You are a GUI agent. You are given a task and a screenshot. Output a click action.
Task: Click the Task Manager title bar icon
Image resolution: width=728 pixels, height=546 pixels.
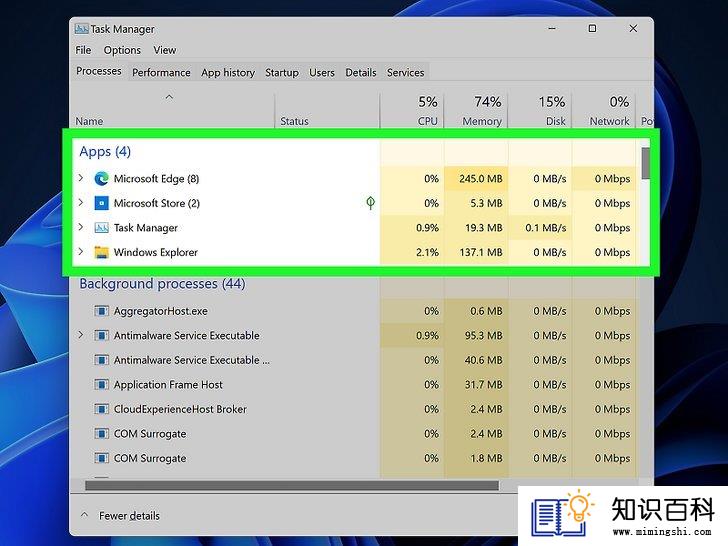[x=81, y=29]
